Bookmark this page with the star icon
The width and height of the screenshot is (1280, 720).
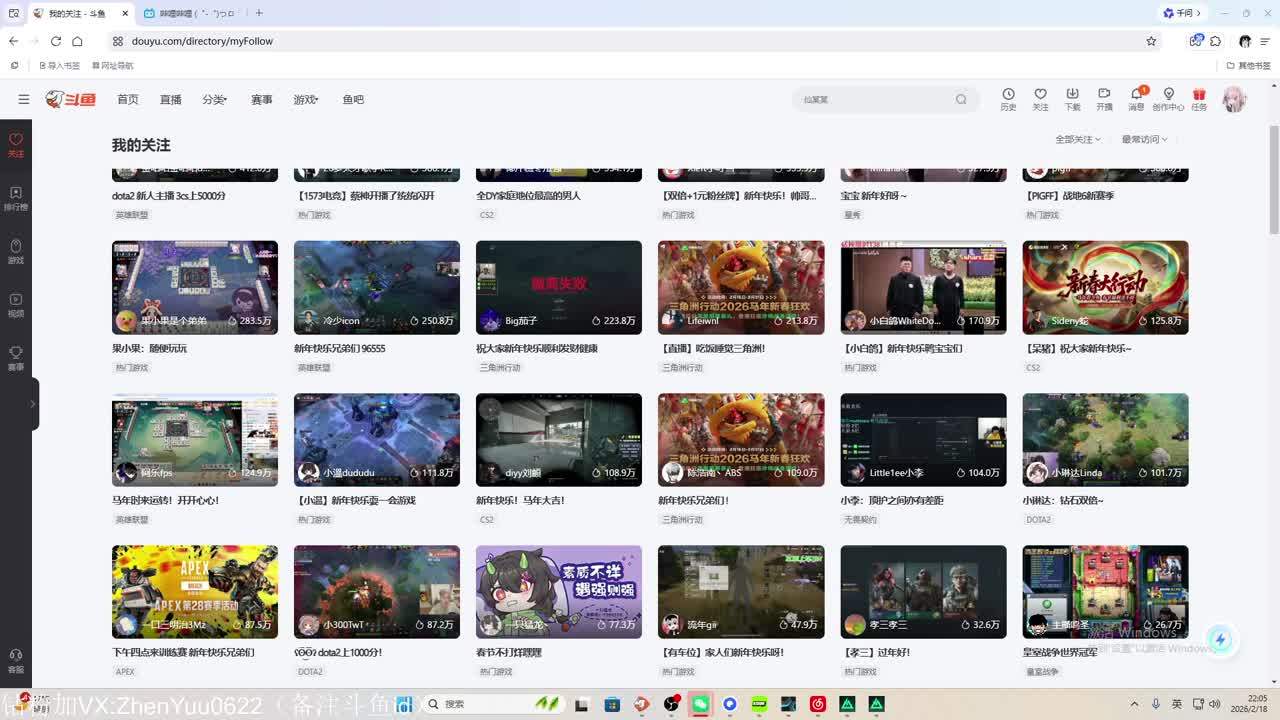pos(1151,41)
